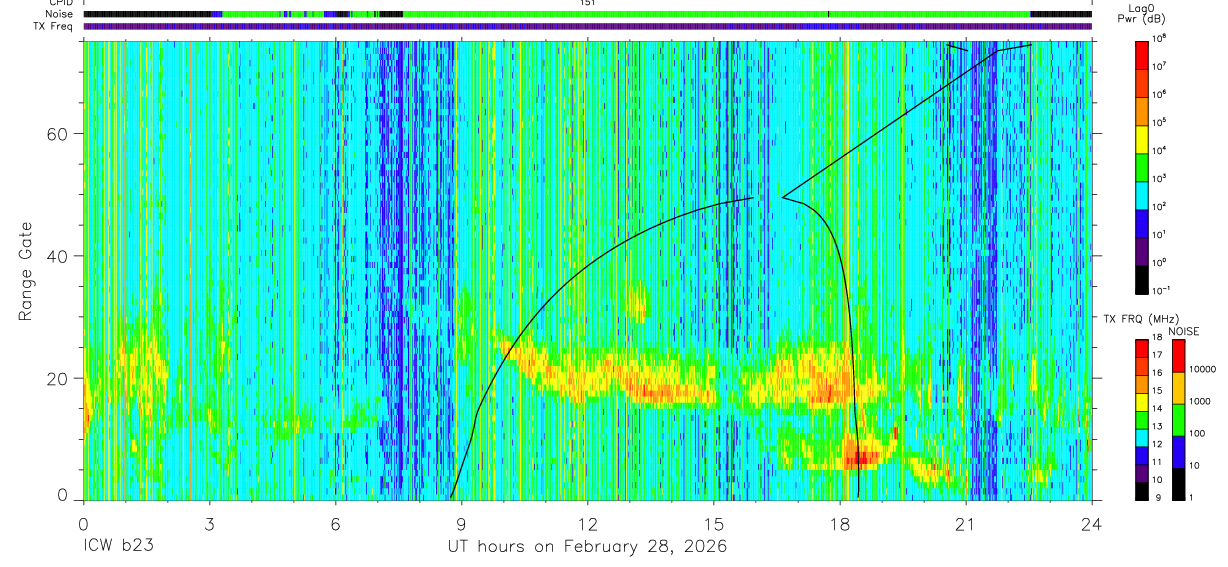
Task: Click the "24" hour tick on the x-axis
Action: click(x=1092, y=523)
